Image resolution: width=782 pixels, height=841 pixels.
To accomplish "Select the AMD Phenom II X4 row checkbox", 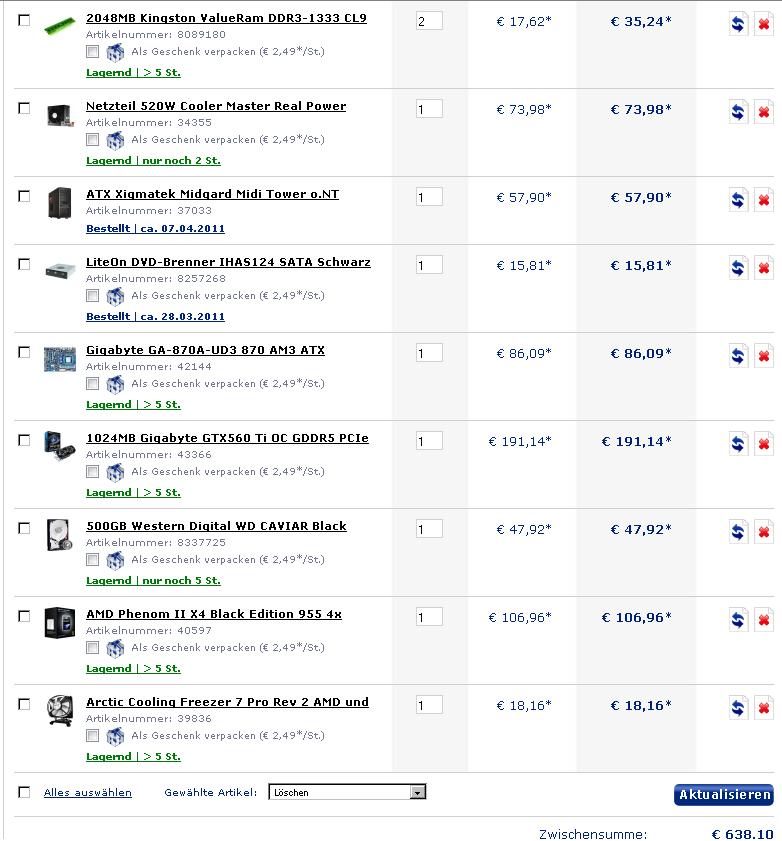I will 24,616.
